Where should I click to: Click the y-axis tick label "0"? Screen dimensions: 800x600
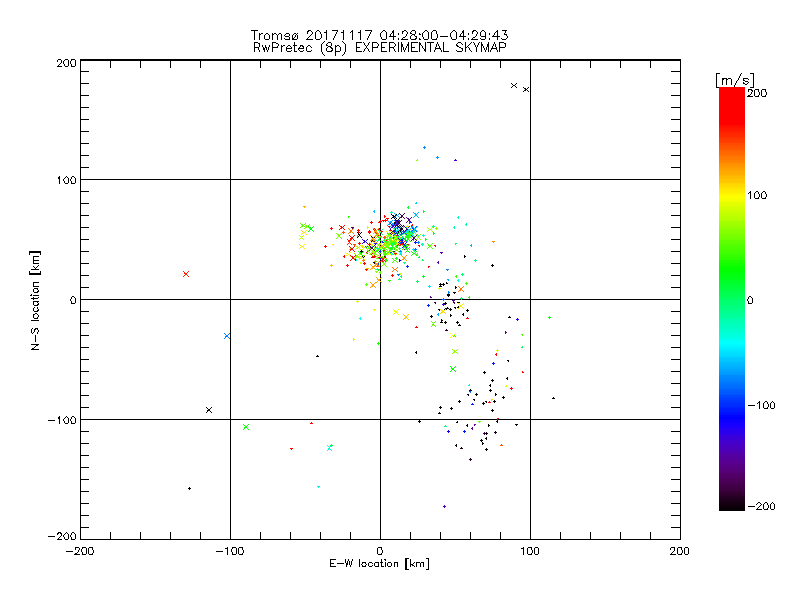point(73,300)
